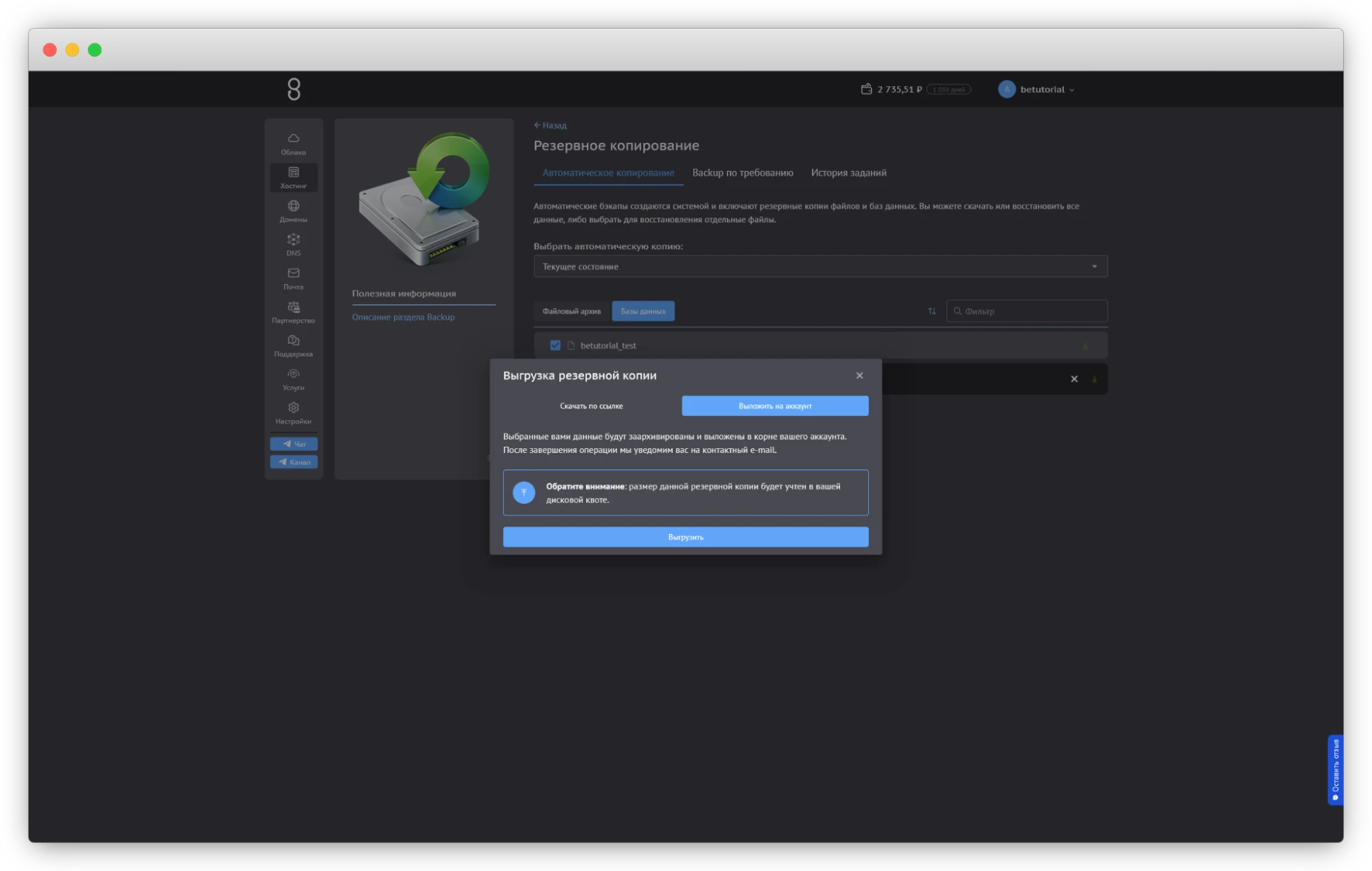Screen dimensions: 1372x871
Task: Switch to Backup по требованию tab
Action: tap(742, 173)
